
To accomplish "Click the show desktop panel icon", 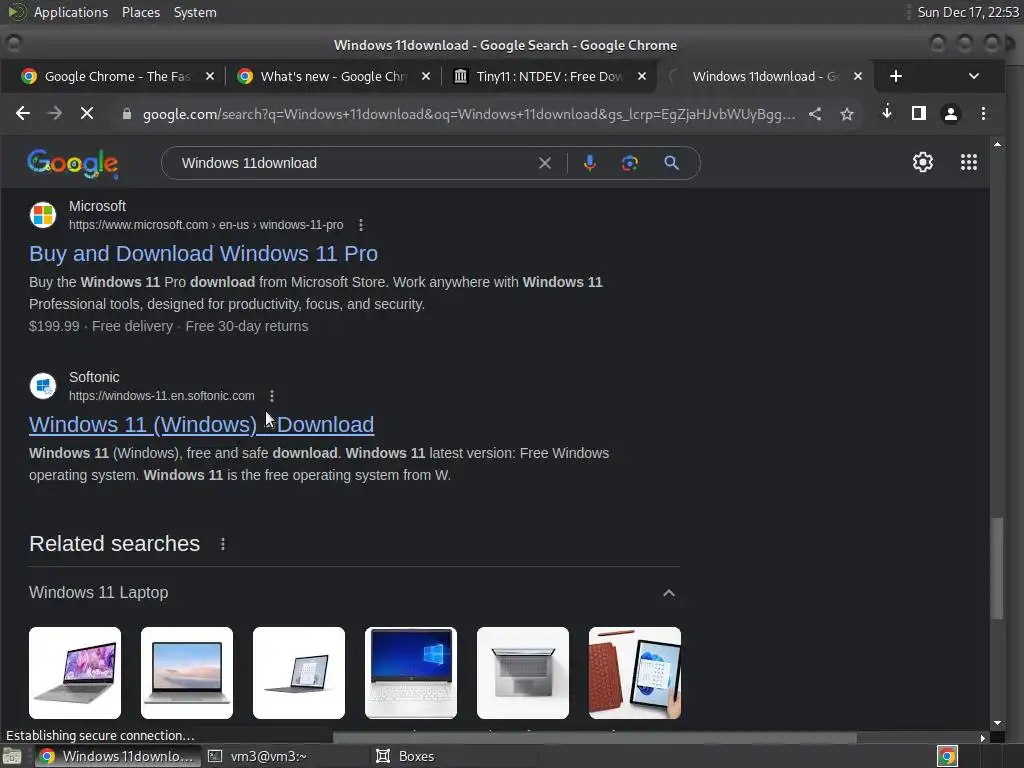I will tap(11, 756).
